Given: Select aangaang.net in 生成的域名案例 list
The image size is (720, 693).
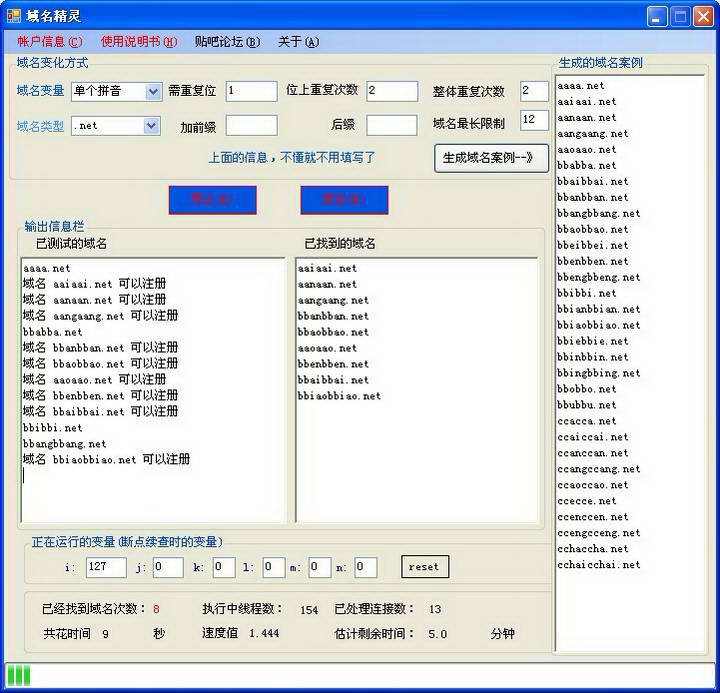Looking at the screenshot, I should click(592, 134).
